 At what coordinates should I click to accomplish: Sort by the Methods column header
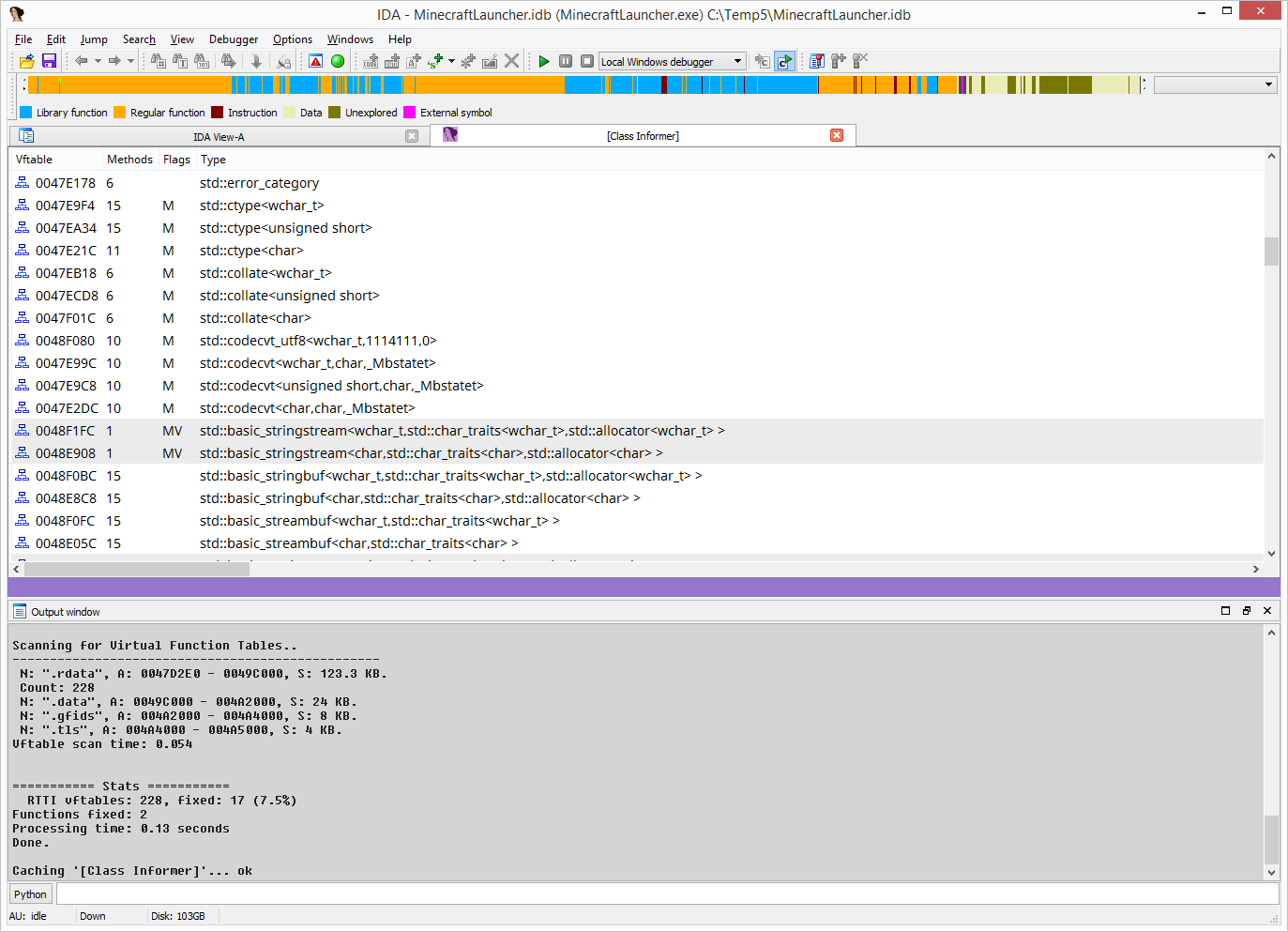pyautogui.click(x=129, y=160)
